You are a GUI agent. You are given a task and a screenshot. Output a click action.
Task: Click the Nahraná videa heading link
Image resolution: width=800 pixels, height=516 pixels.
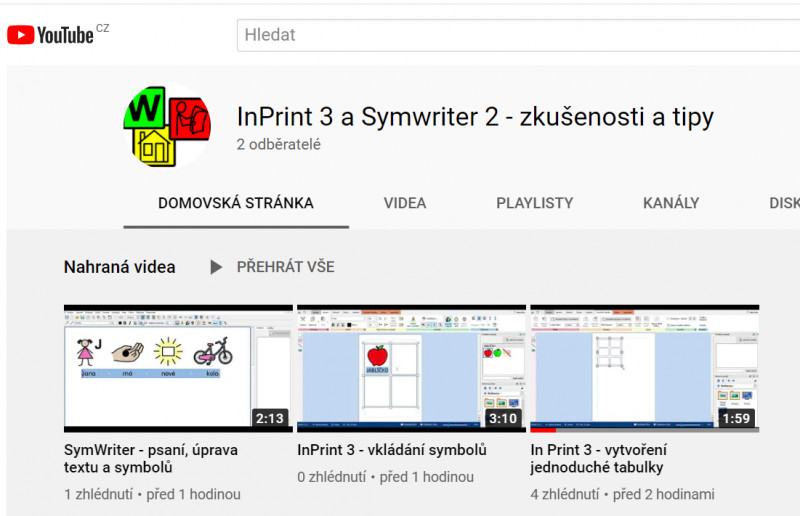click(119, 267)
